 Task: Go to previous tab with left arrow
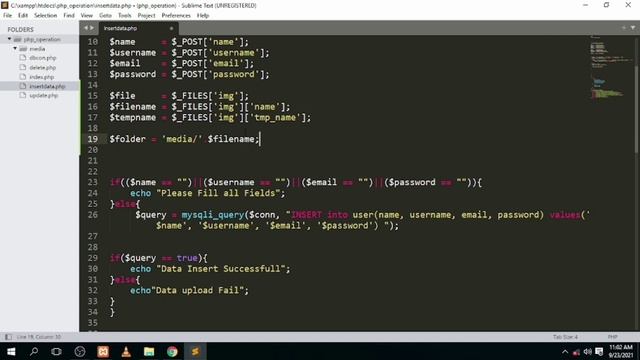click(x=86, y=28)
